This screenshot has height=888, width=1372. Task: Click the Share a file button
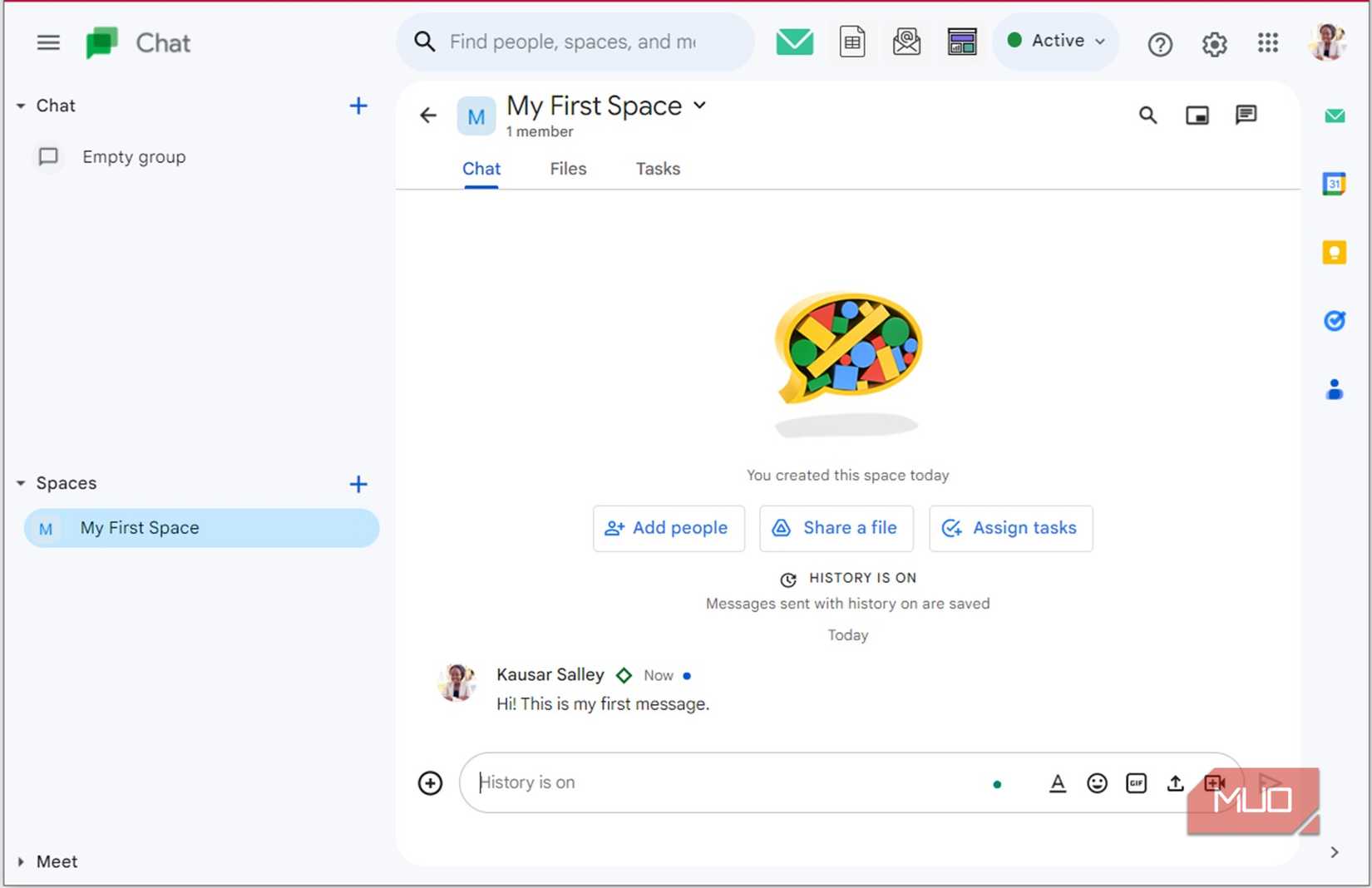pyautogui.click(x=837, y=528)
